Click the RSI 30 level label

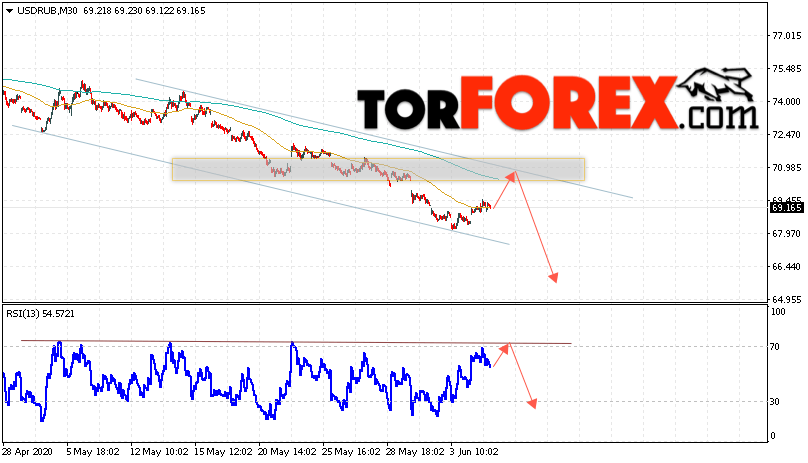[x=775, y=402]
